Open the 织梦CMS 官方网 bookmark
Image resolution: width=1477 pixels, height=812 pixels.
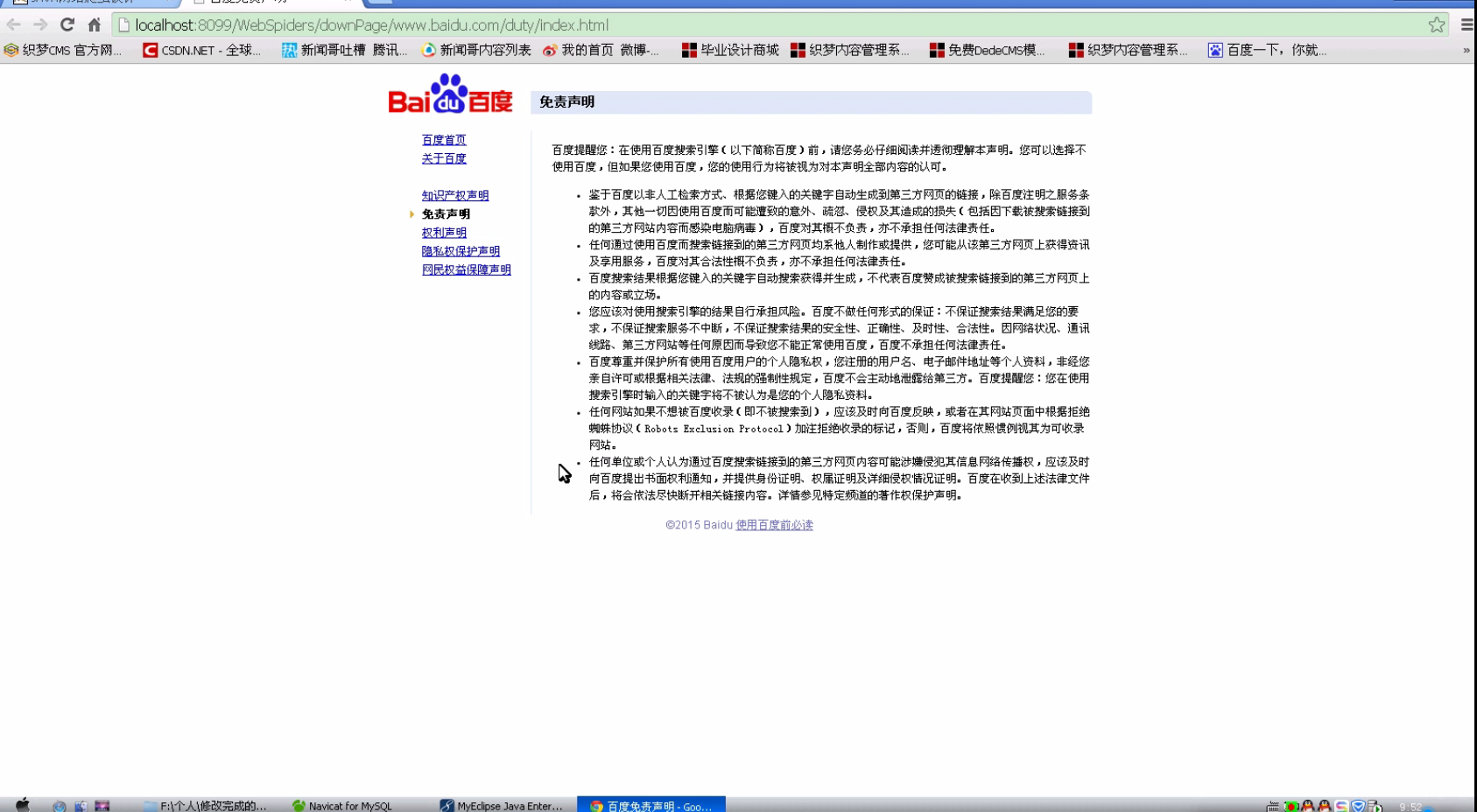click(x=63, y=51)
